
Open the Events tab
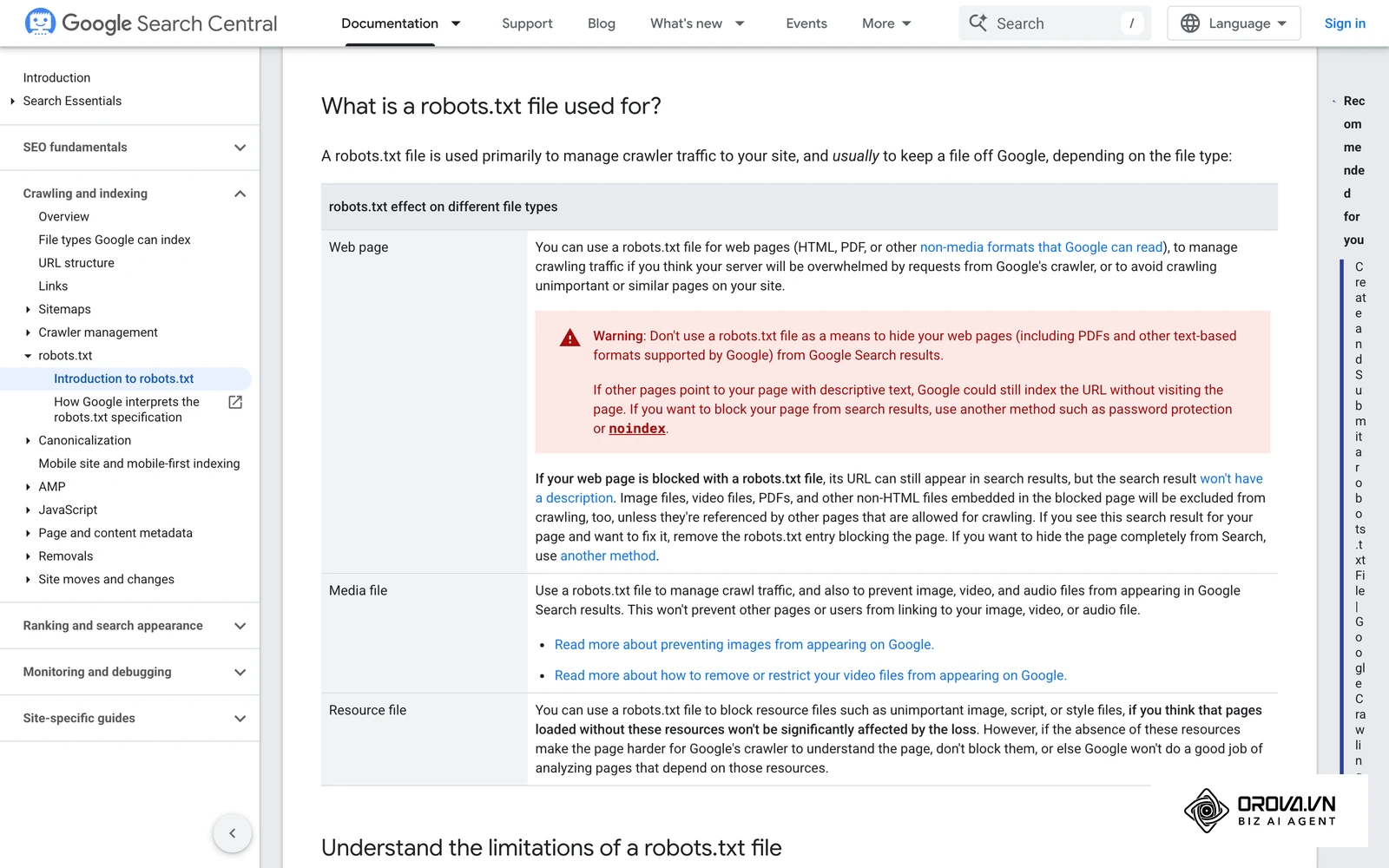coord(806,23)
